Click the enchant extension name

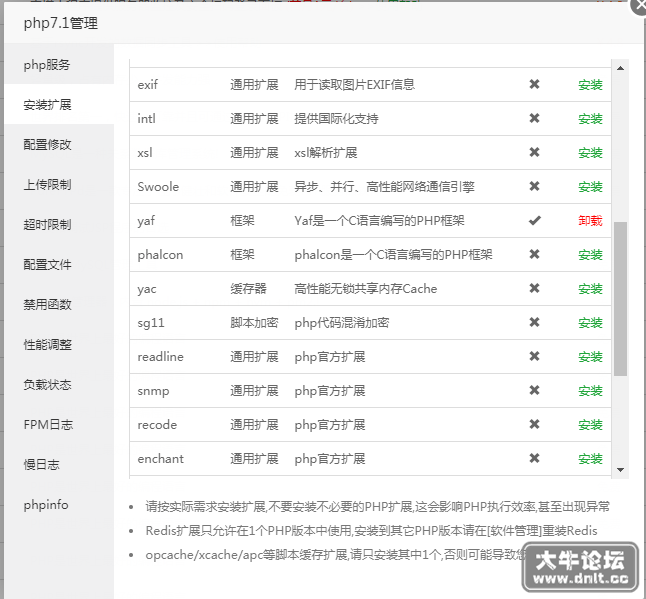tap(160, 459)
